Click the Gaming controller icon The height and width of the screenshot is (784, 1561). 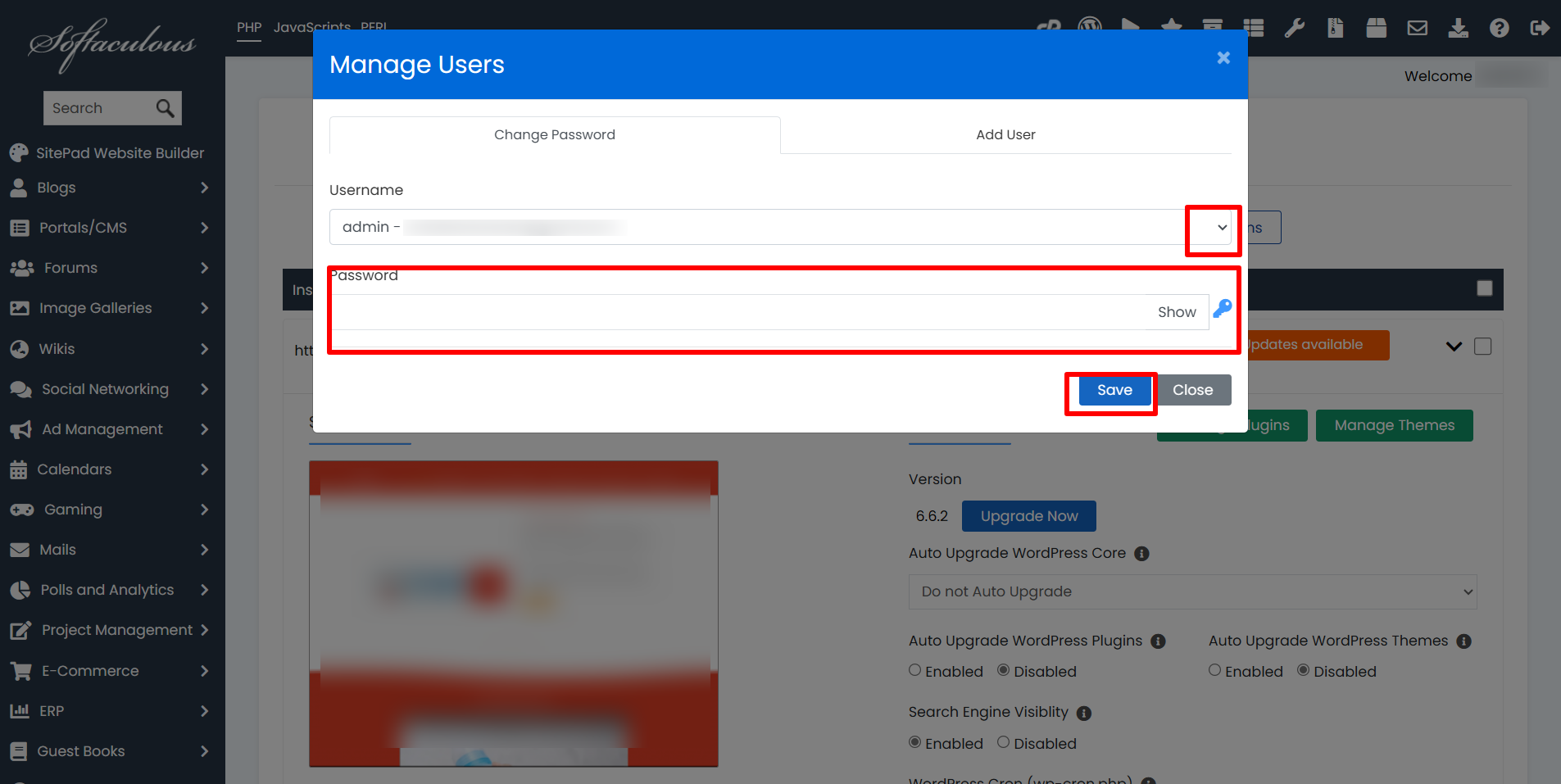(x=22, y=510)
